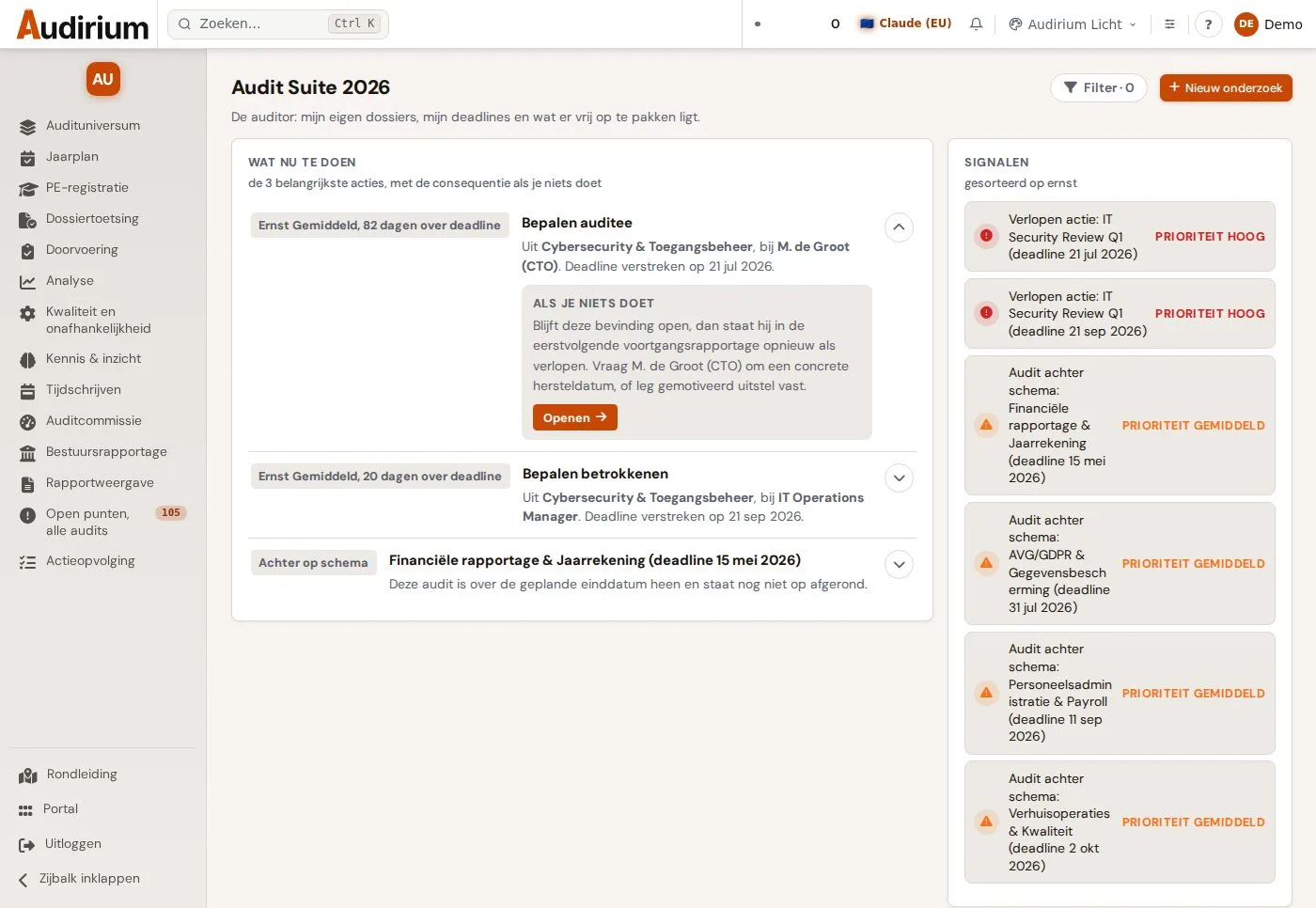Open the Audirium Licht theme dropdown
The height and width of the screenshot is (908, 1316).
point(1073,24)
